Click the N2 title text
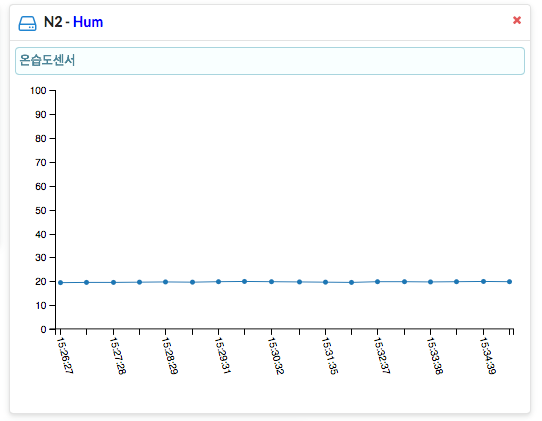Screen dimensions: 542x421 tap(53, 22)
